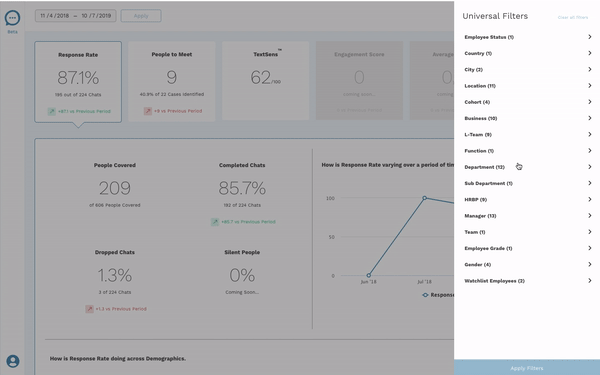Expand the Department (12) filter

[527, 167]
